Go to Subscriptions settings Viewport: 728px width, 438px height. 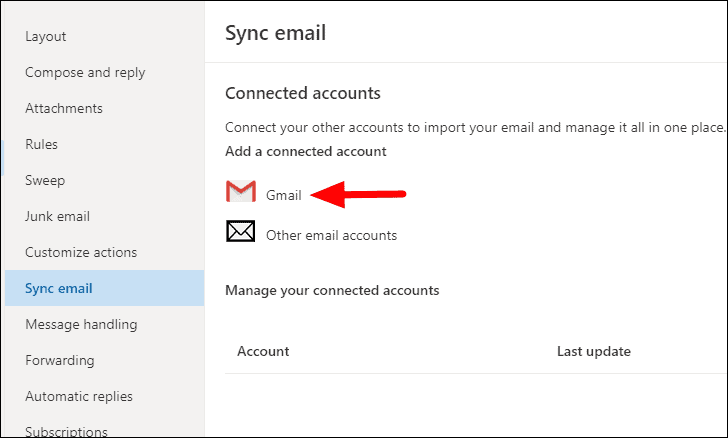tap(66, 432)
